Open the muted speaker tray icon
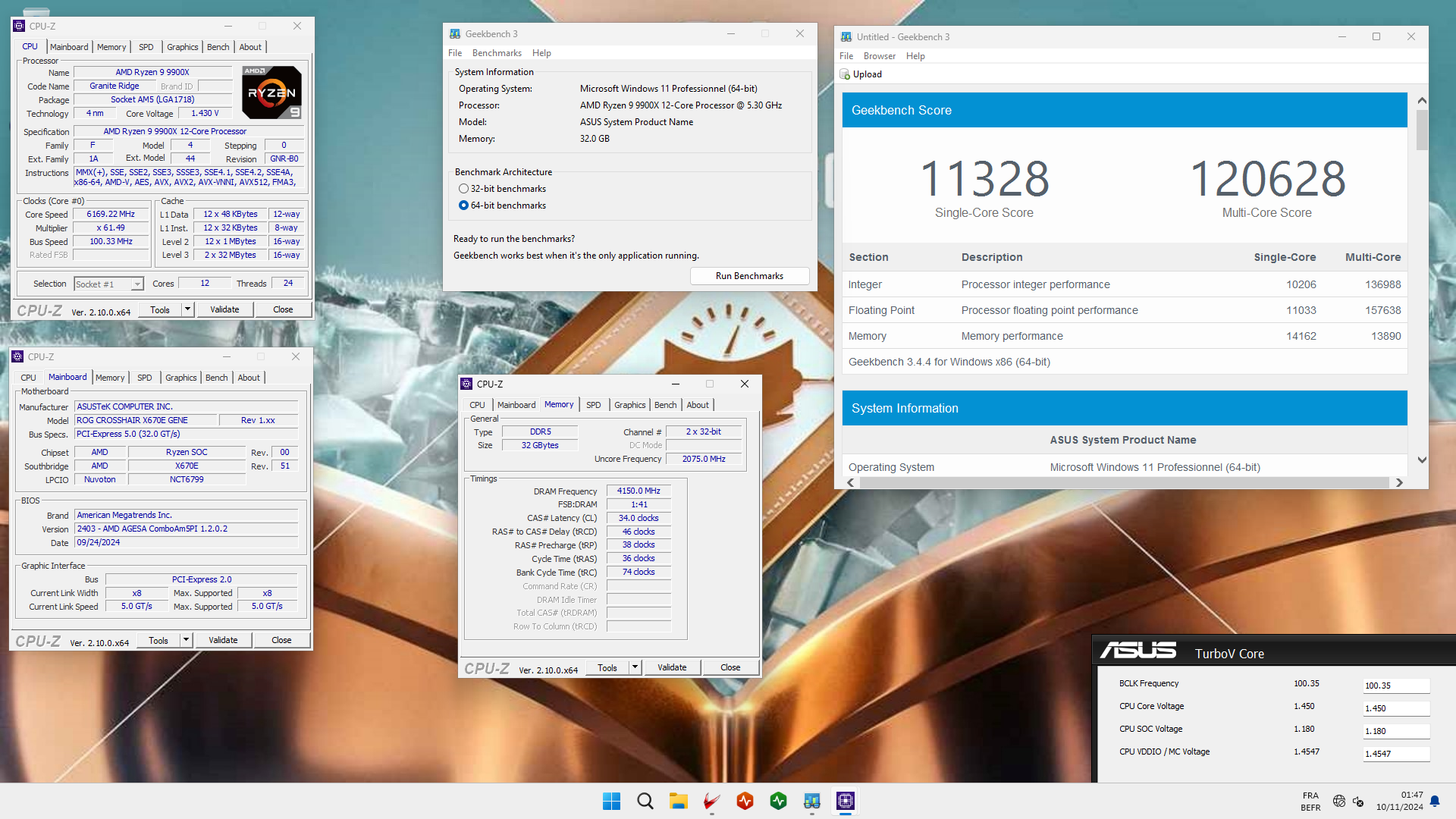The height and width of the screenshot is (819, 1456). click(1358, 801)
